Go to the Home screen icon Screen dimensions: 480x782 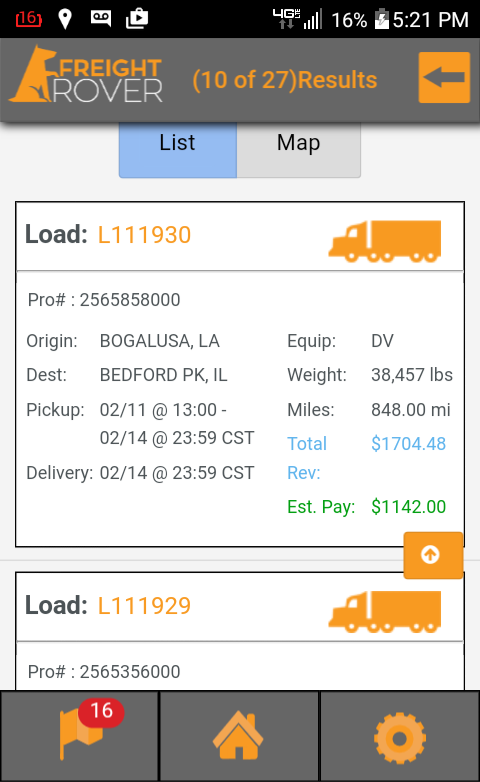(239, 736)
